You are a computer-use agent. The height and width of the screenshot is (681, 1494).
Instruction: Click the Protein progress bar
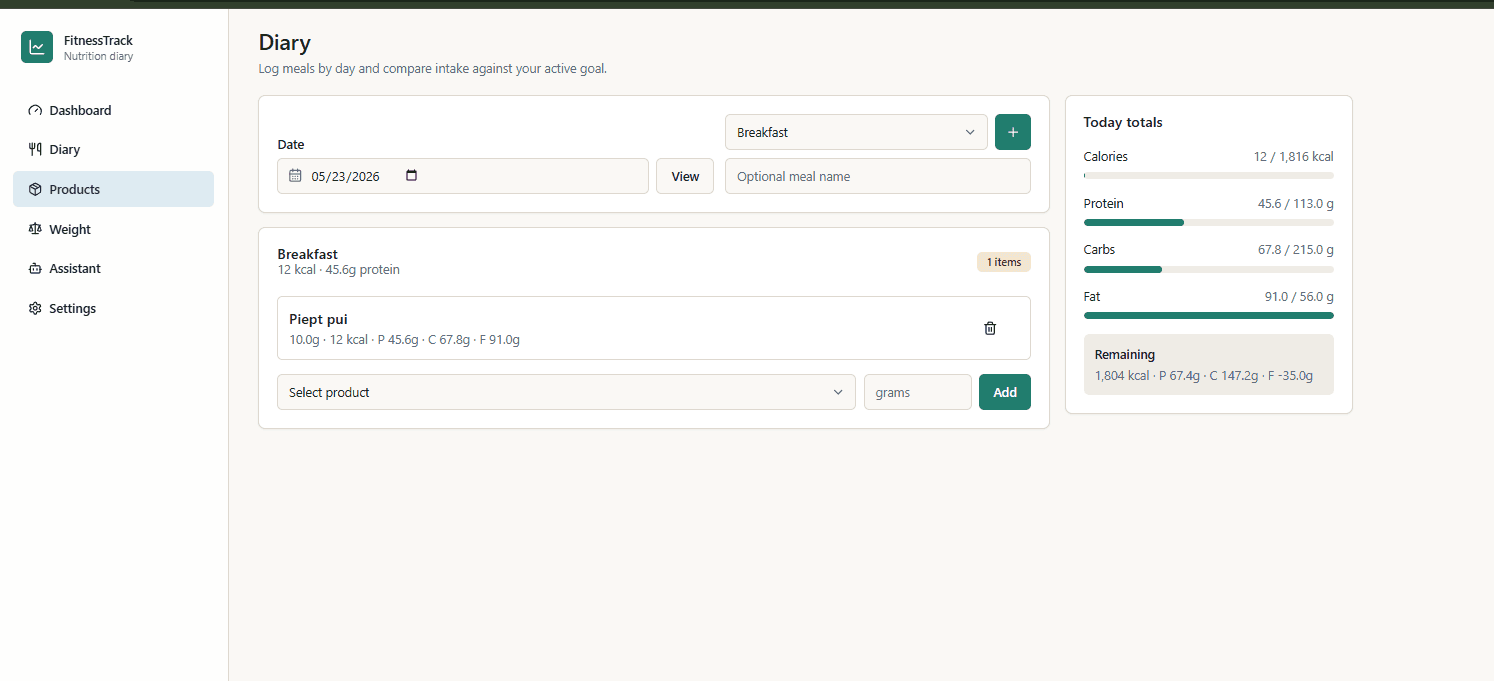tap(1208, 222)
